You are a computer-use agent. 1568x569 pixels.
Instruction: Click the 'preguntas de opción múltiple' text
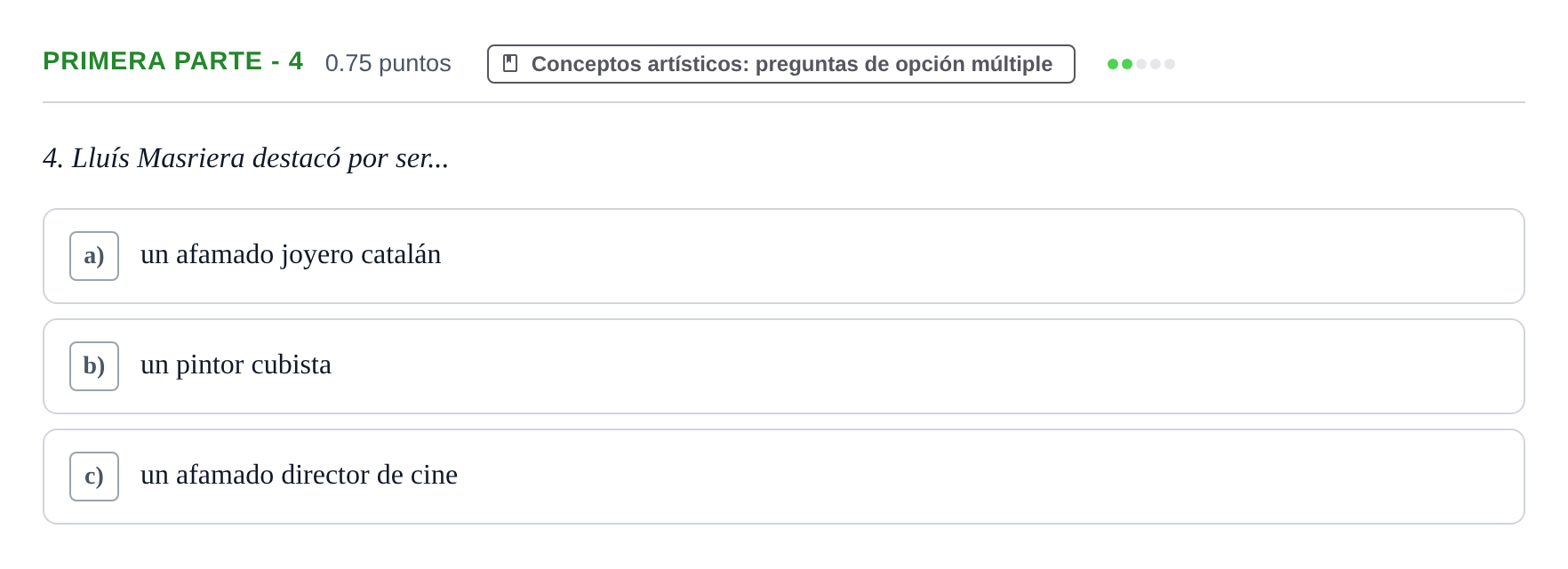(x=904, y=64)
